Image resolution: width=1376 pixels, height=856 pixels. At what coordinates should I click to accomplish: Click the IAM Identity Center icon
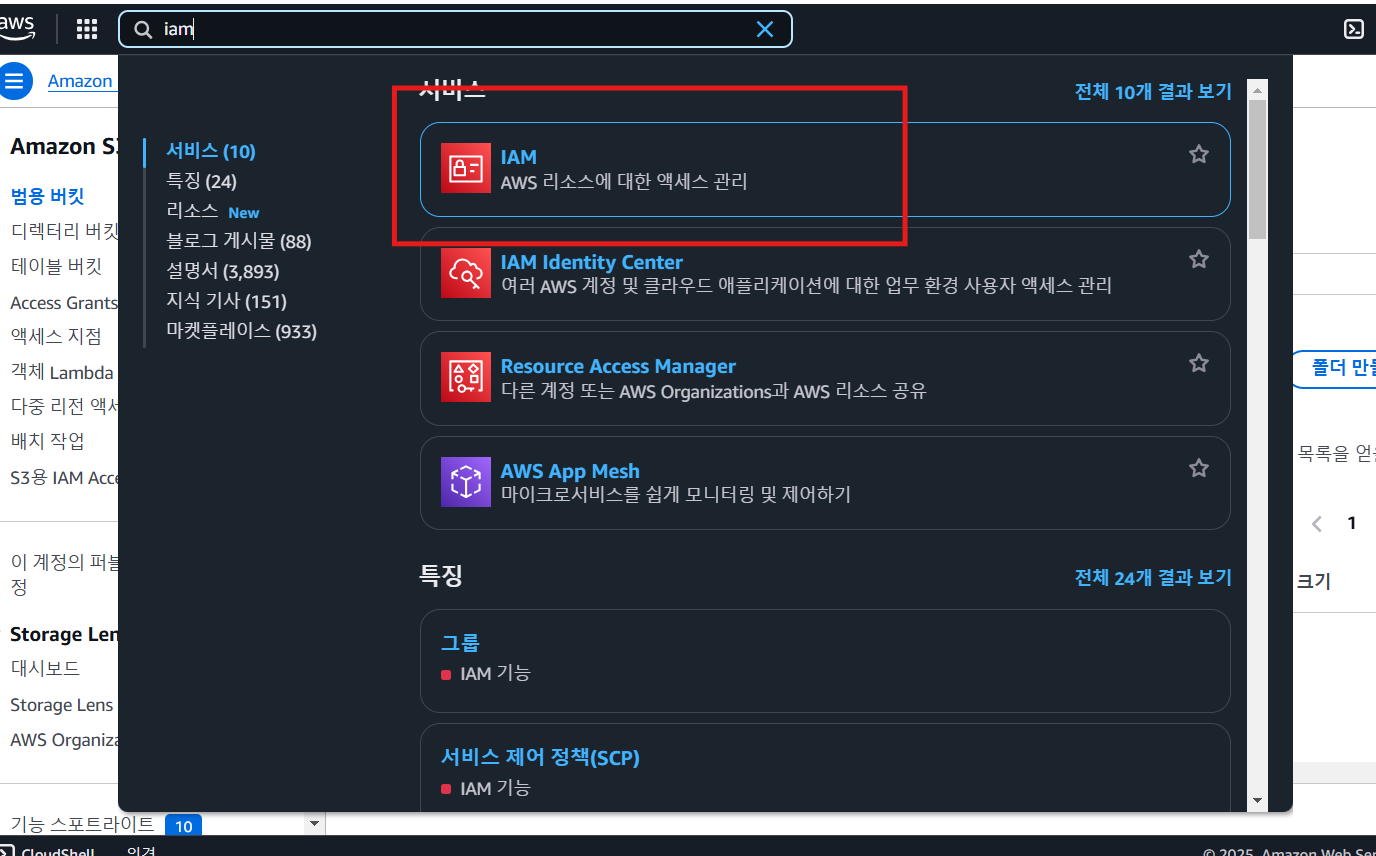[x=466, y=273]
